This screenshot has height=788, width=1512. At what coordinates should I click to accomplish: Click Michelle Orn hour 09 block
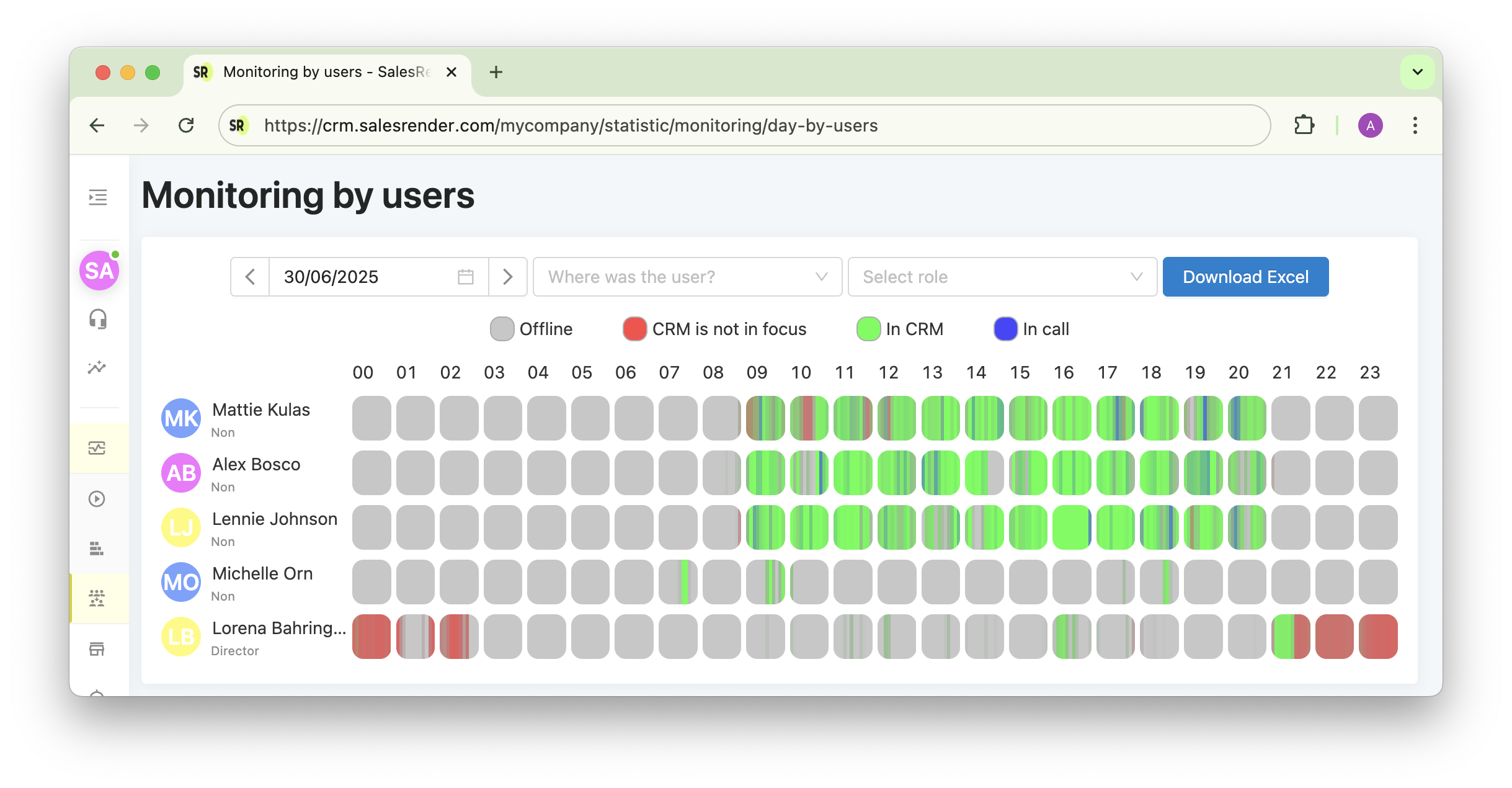pos(765,582)
